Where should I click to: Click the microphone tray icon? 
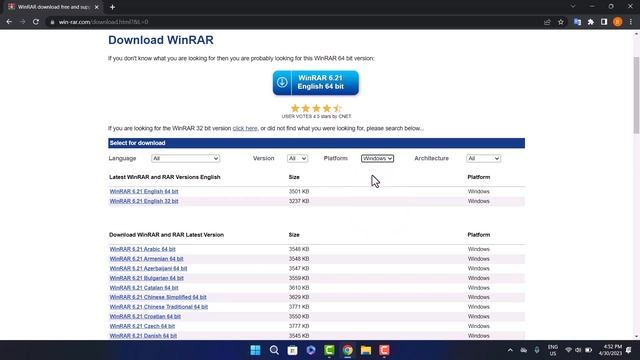537,350
